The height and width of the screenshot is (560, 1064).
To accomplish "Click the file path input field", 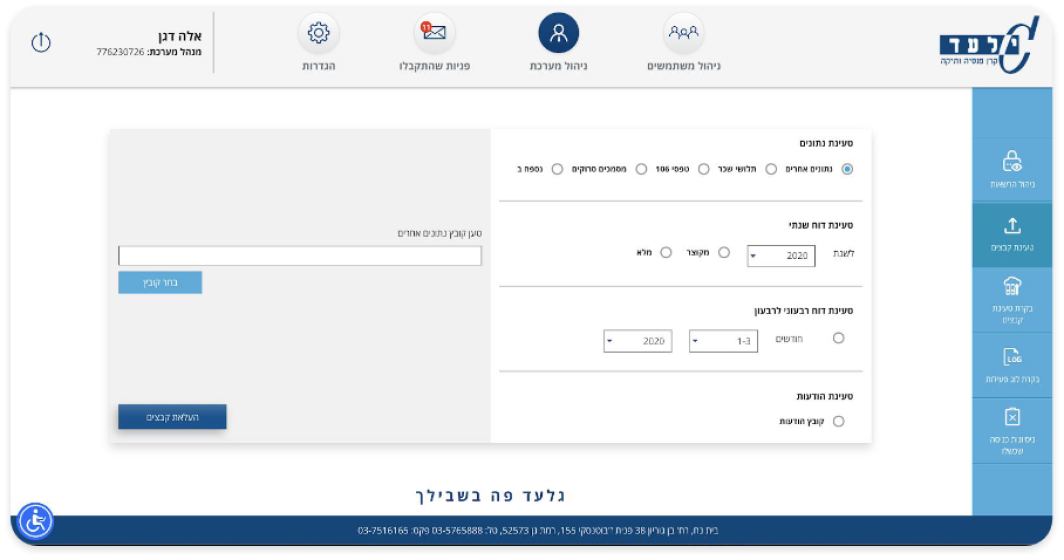I will 300,256.
